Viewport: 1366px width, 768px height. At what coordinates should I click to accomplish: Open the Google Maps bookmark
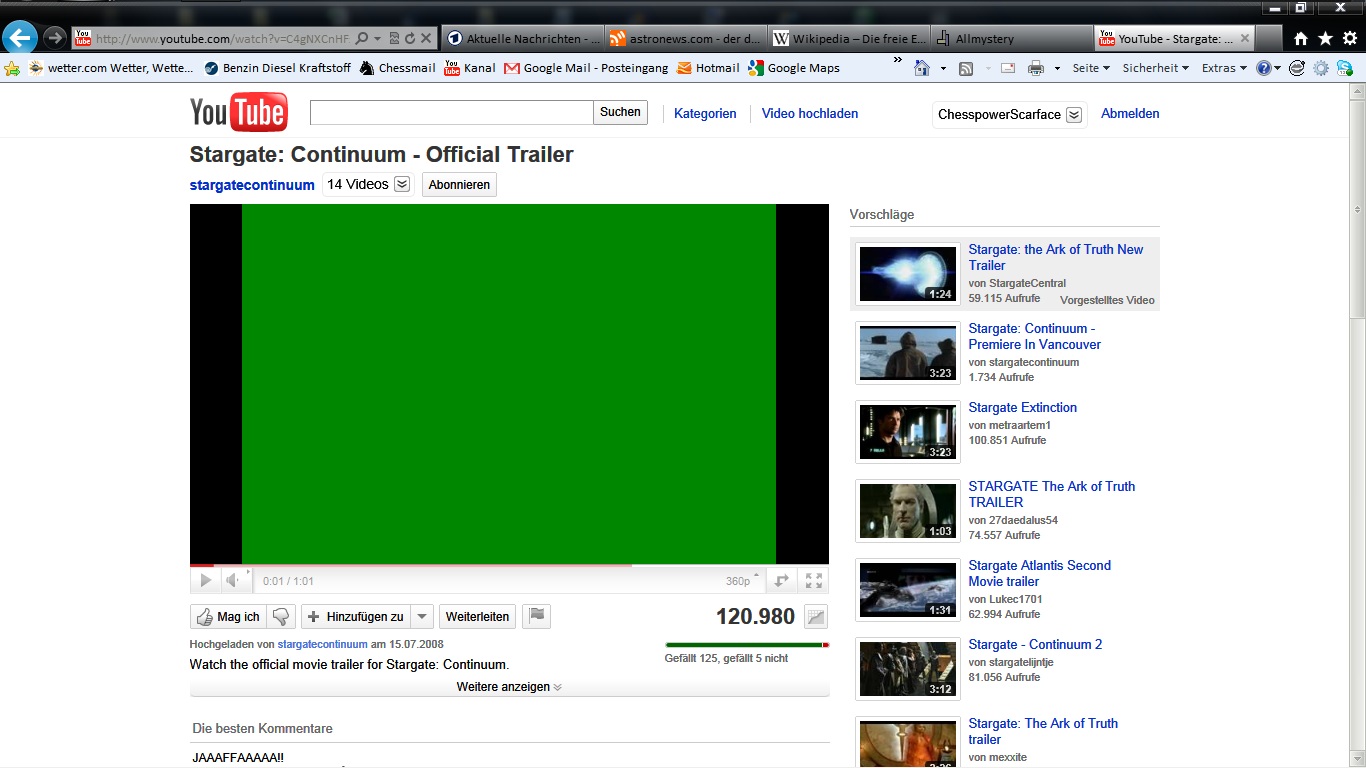(x=794, y=68)
